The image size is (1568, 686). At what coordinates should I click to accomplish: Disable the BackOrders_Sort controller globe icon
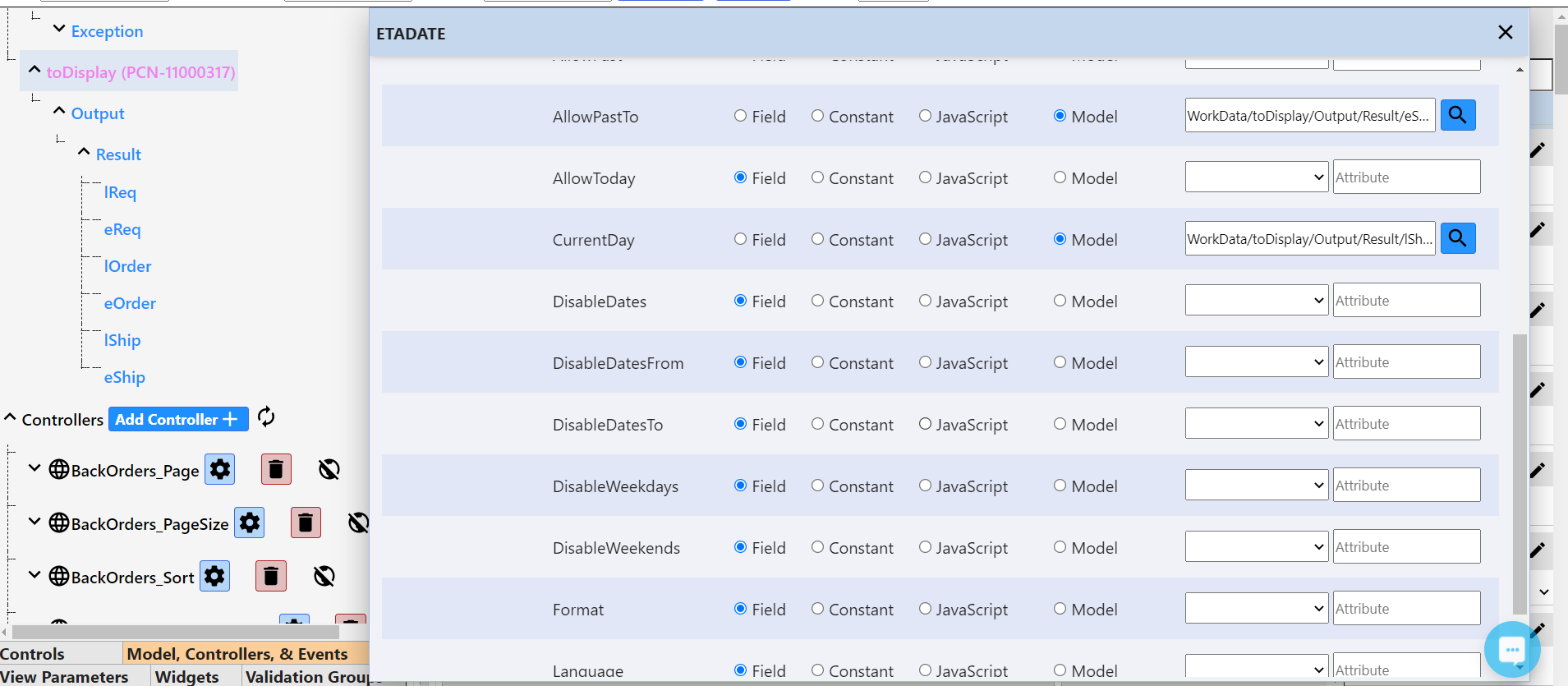pos(324,576)
